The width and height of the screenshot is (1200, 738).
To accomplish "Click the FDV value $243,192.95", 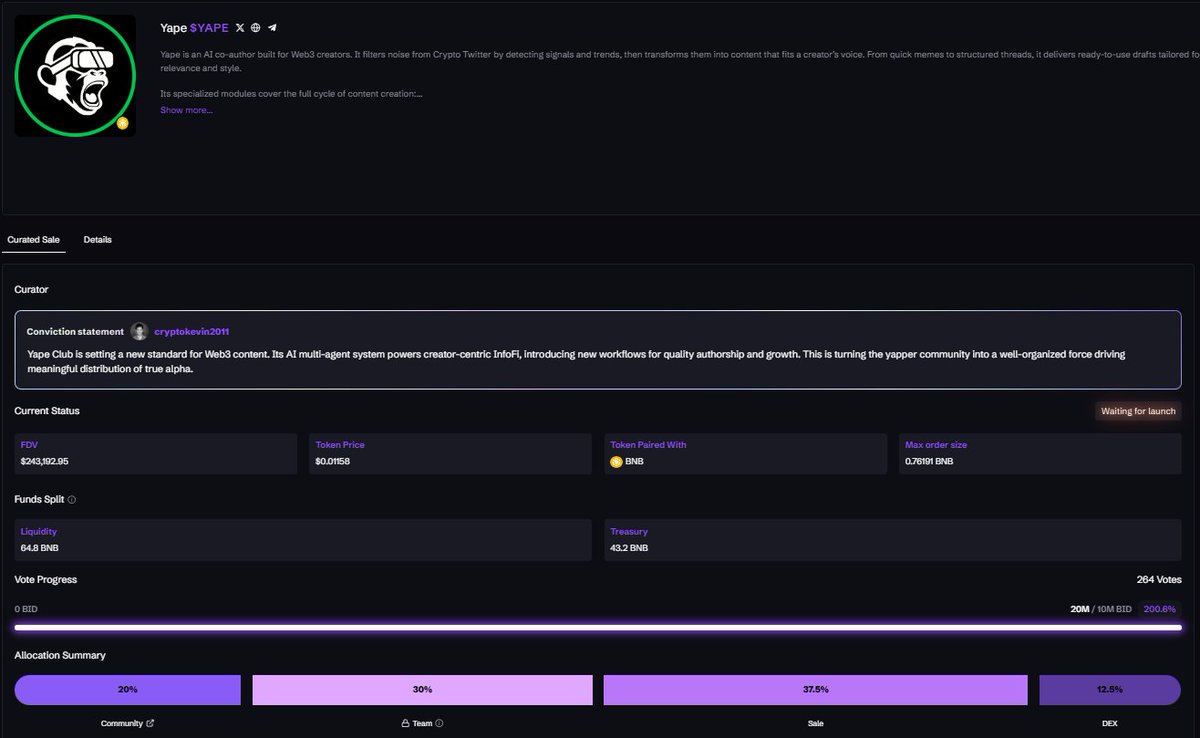I will click(x=44, y=461).
